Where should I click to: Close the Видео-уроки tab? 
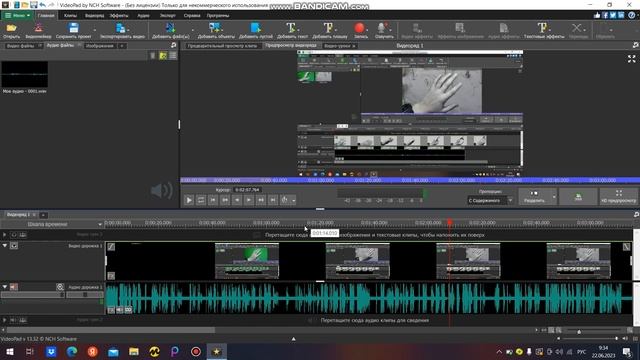coord(354,46)
